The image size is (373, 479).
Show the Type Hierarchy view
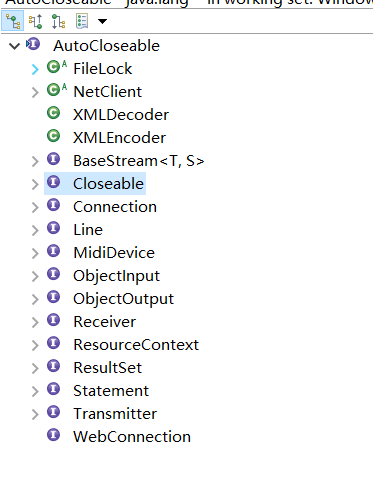pyautogui.click(x=13, y=21)
